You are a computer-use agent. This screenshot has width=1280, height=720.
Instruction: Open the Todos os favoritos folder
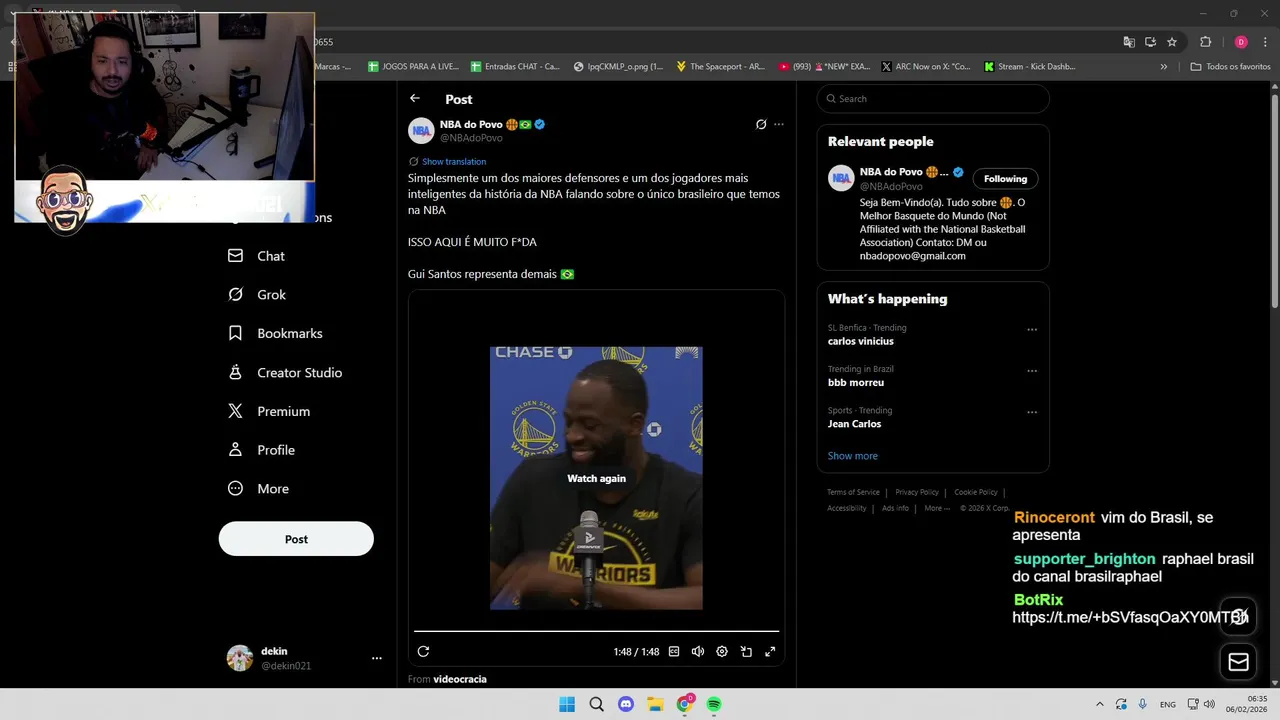[x=1230, y=66]
